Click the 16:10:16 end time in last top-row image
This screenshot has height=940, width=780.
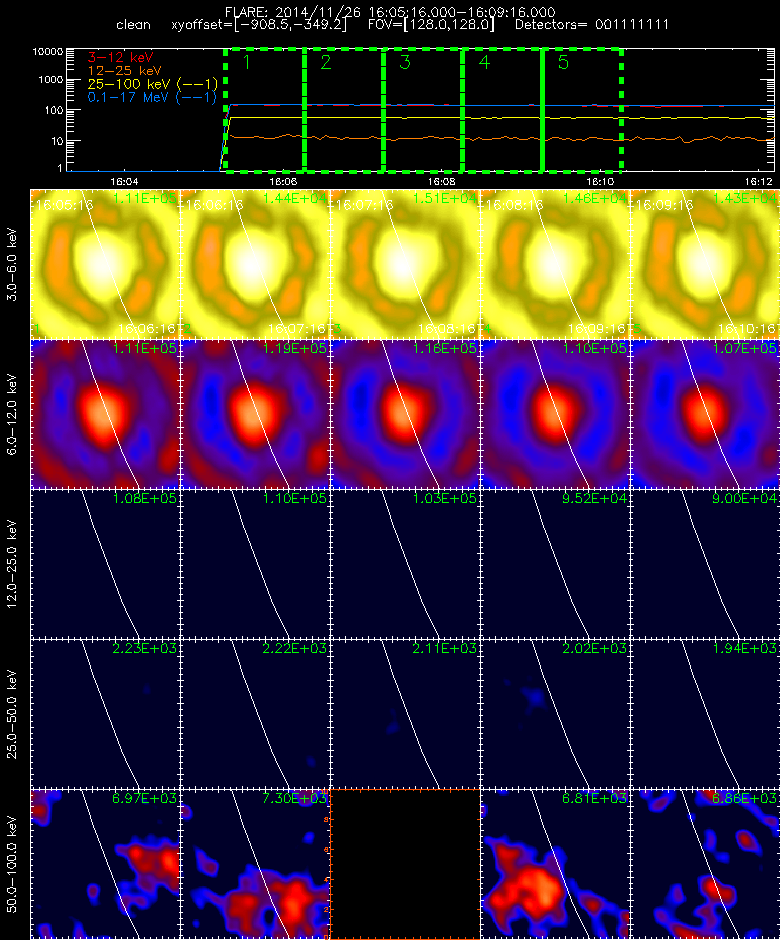pos(746,329)
